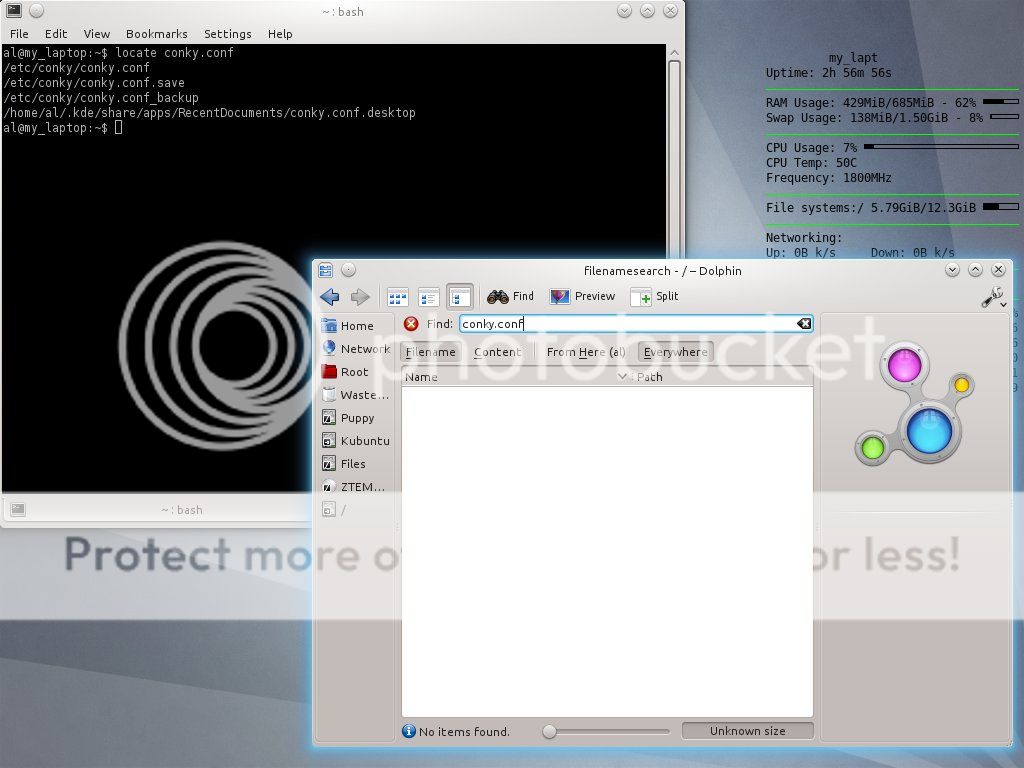Click the information icon by 'No items found'
The image size is (1024, 768).
[x=409, y=731]
